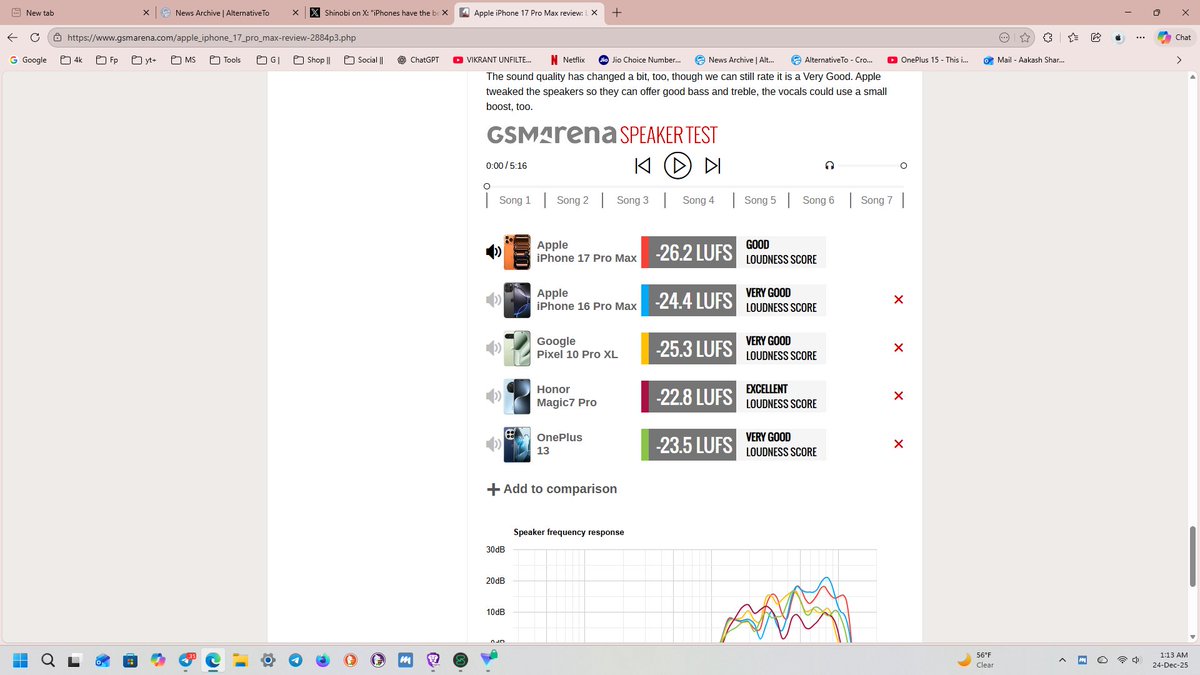Open the Google bookmark
Viewport: 1200px width, 675px height.
pyautogui.click(x=28, y=60)
